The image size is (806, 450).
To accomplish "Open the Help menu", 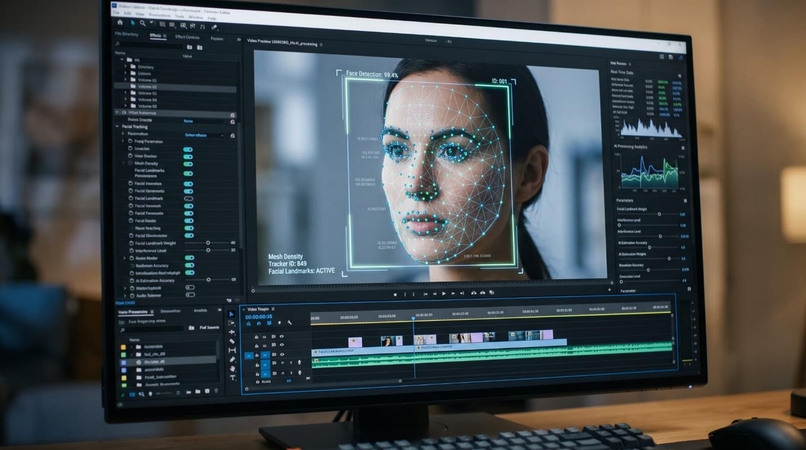I will pyautogui.click(x=212, y=18).
